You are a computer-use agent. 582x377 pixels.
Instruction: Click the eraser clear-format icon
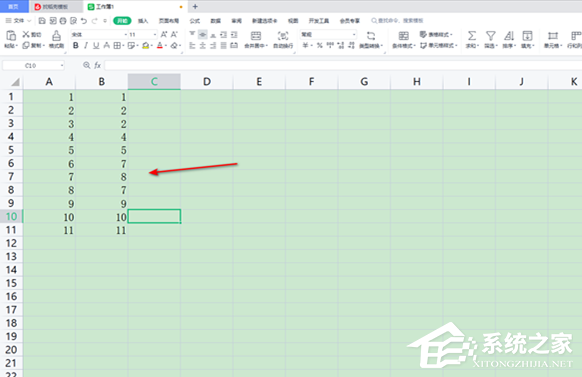(x=174, y=45)
